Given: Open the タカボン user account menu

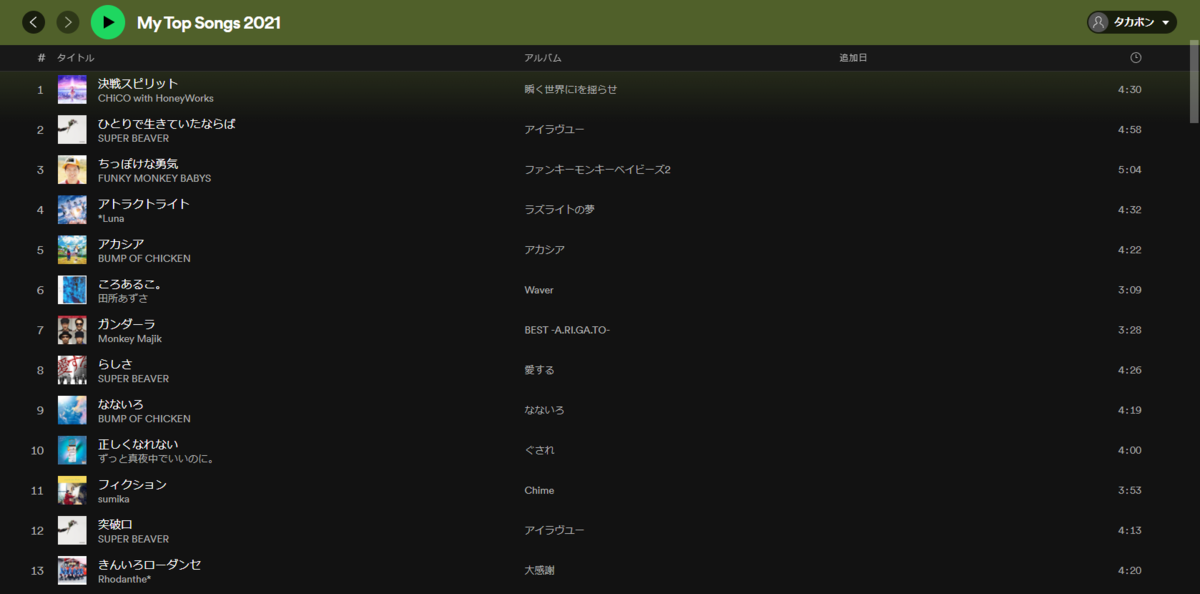Looking at the screenshot, I should click(1132, 22).
